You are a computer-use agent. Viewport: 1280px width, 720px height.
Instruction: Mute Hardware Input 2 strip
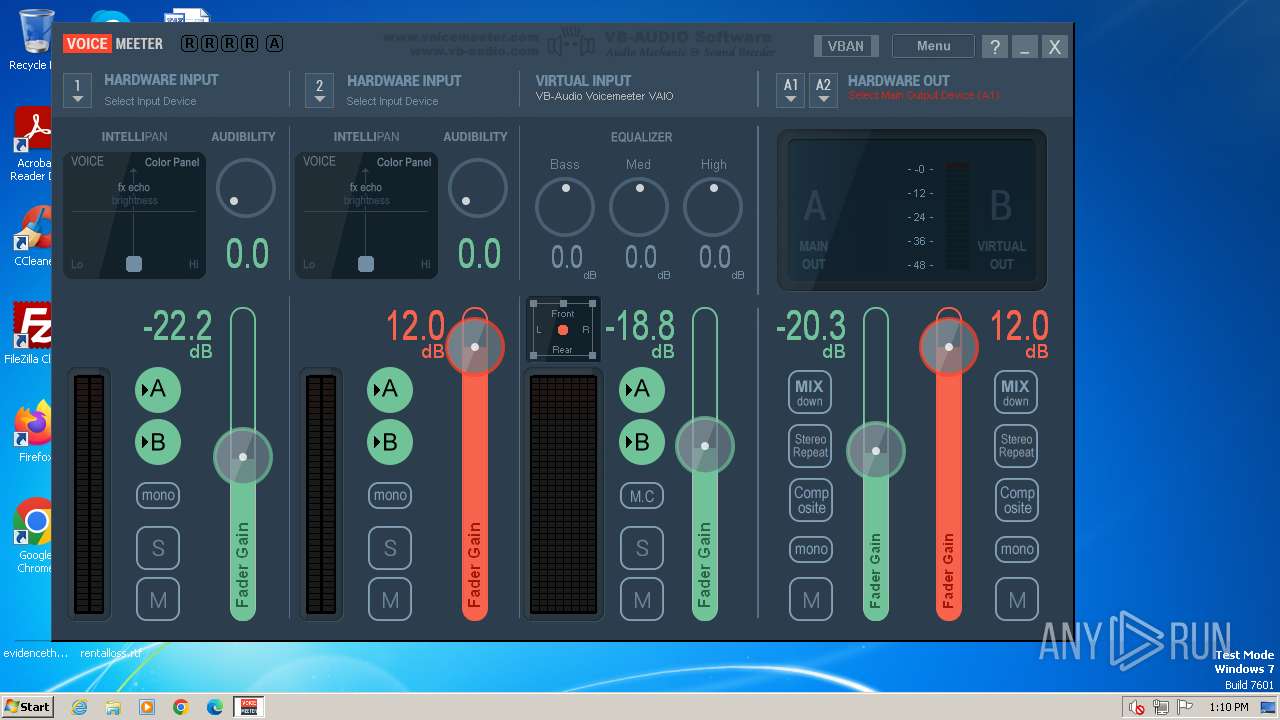coord(390,600)
